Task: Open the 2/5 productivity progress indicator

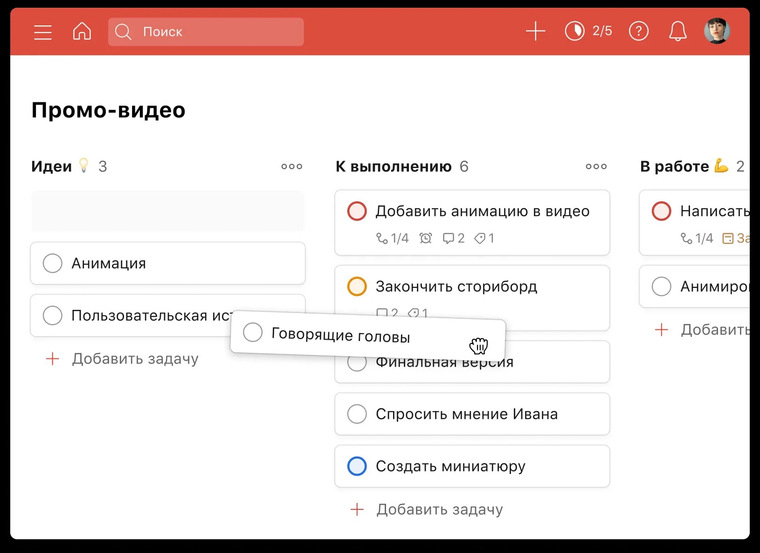Action: click(588, 32)
